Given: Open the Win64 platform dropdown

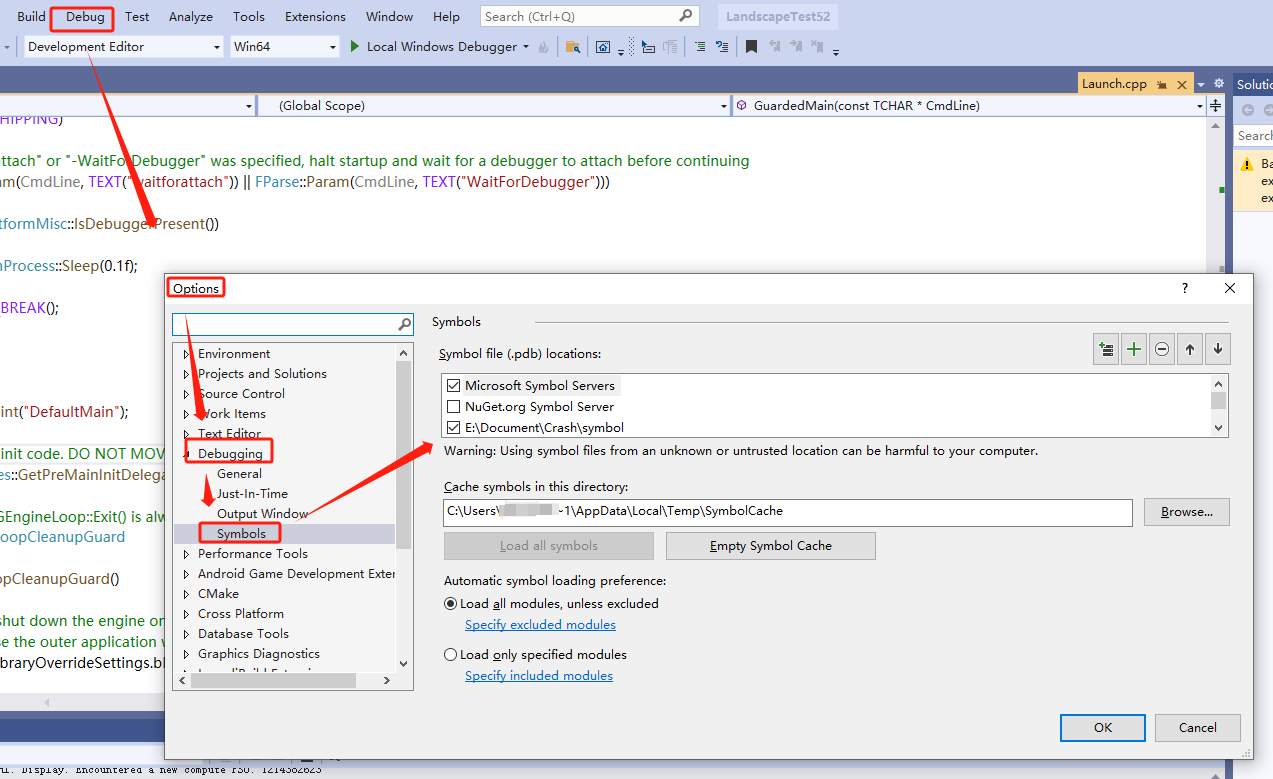Looking at the screenshot, I should pyautogui.click(x=334, y=46).
